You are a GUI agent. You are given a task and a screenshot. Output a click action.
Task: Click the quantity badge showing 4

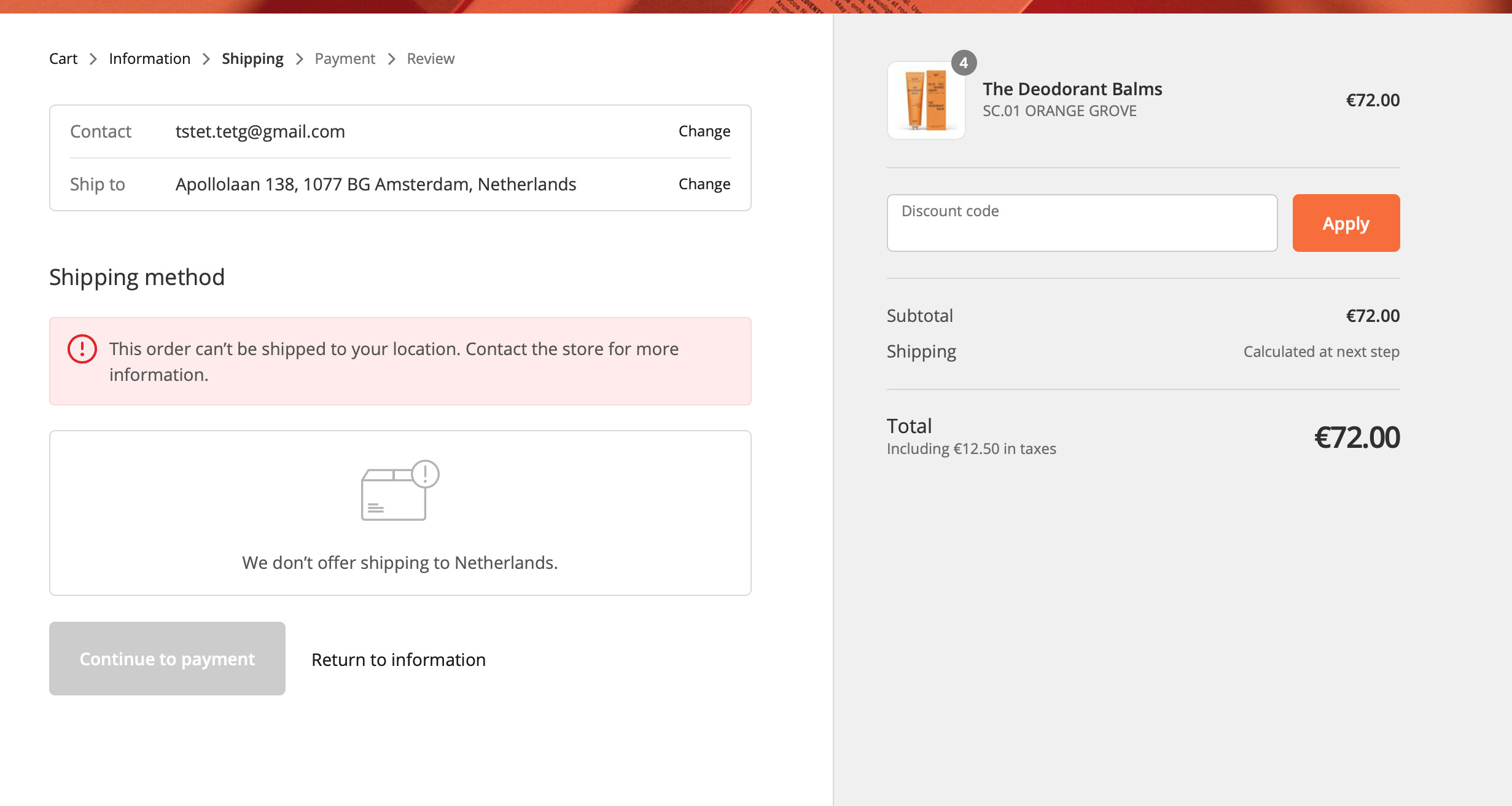[x=964, y=63]
